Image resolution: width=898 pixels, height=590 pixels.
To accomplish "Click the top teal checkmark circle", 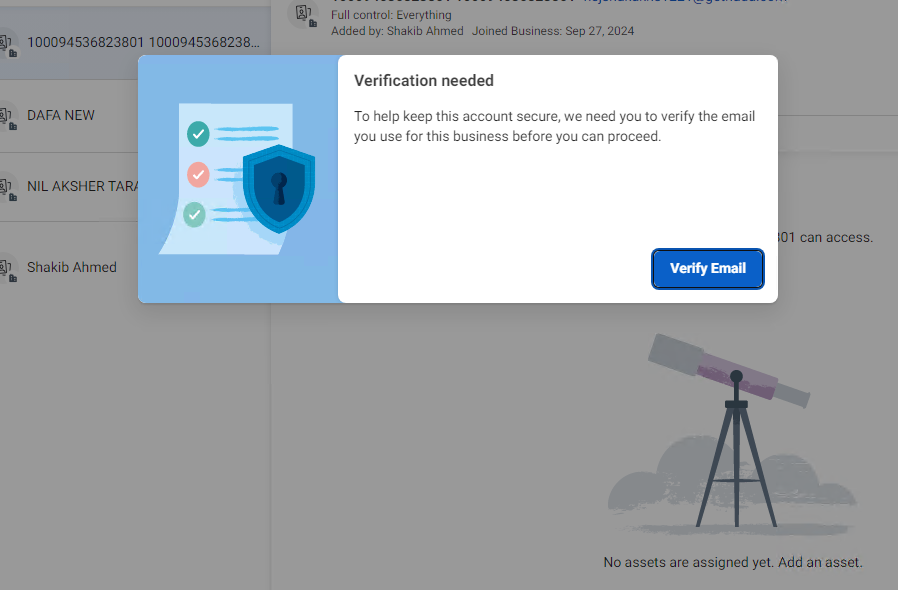I will click(x=198, y=133).
